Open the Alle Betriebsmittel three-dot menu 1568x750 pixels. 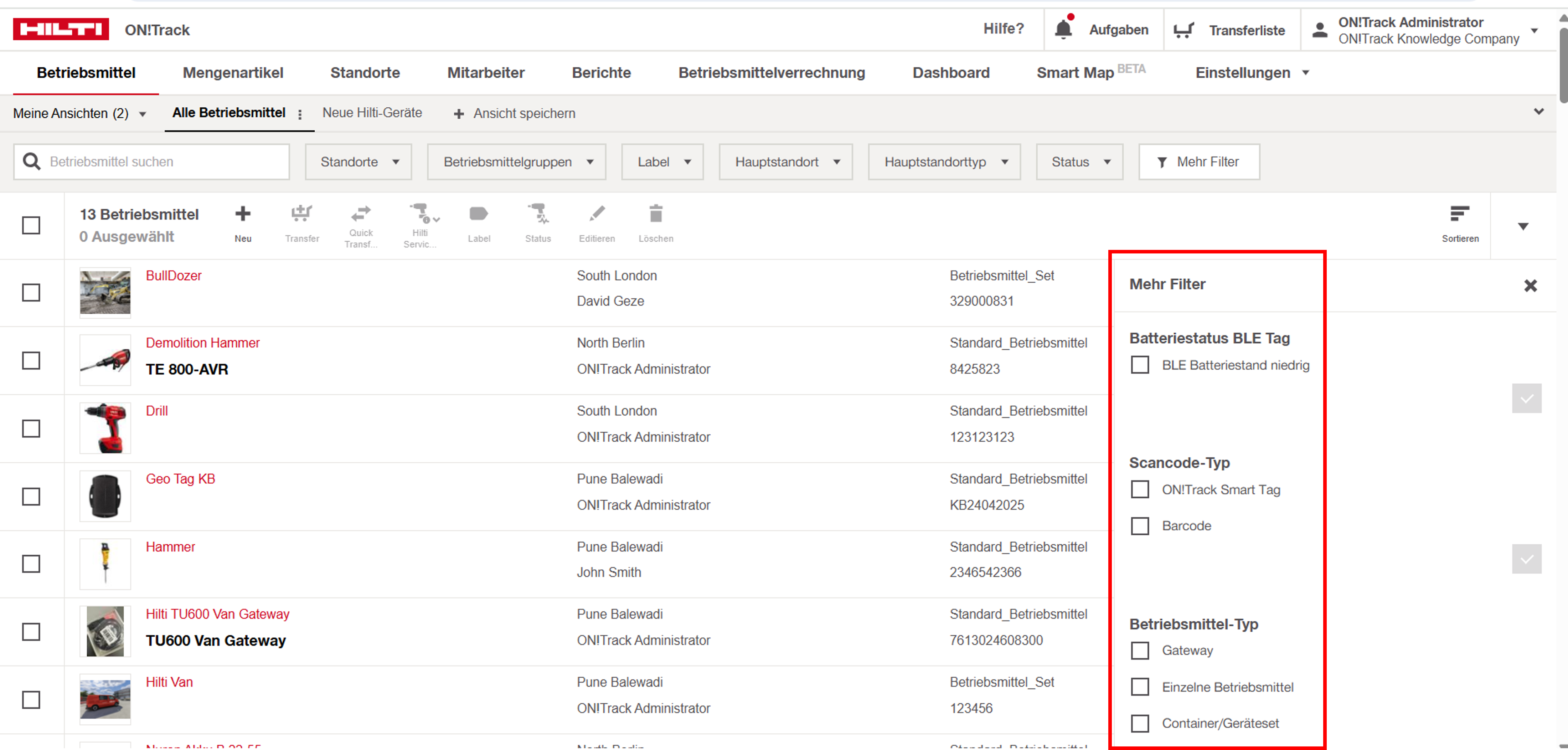[x=299, y=114]
